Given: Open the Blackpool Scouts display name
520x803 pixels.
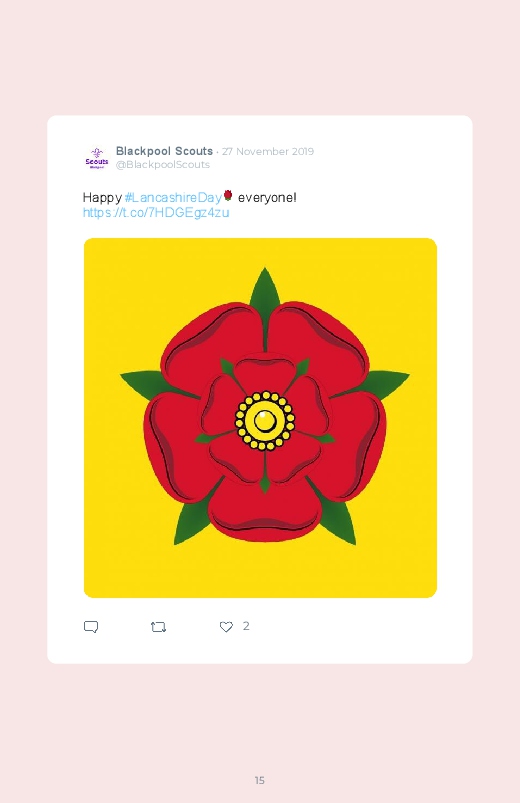Looking at the screenshot, I should 164,151.
